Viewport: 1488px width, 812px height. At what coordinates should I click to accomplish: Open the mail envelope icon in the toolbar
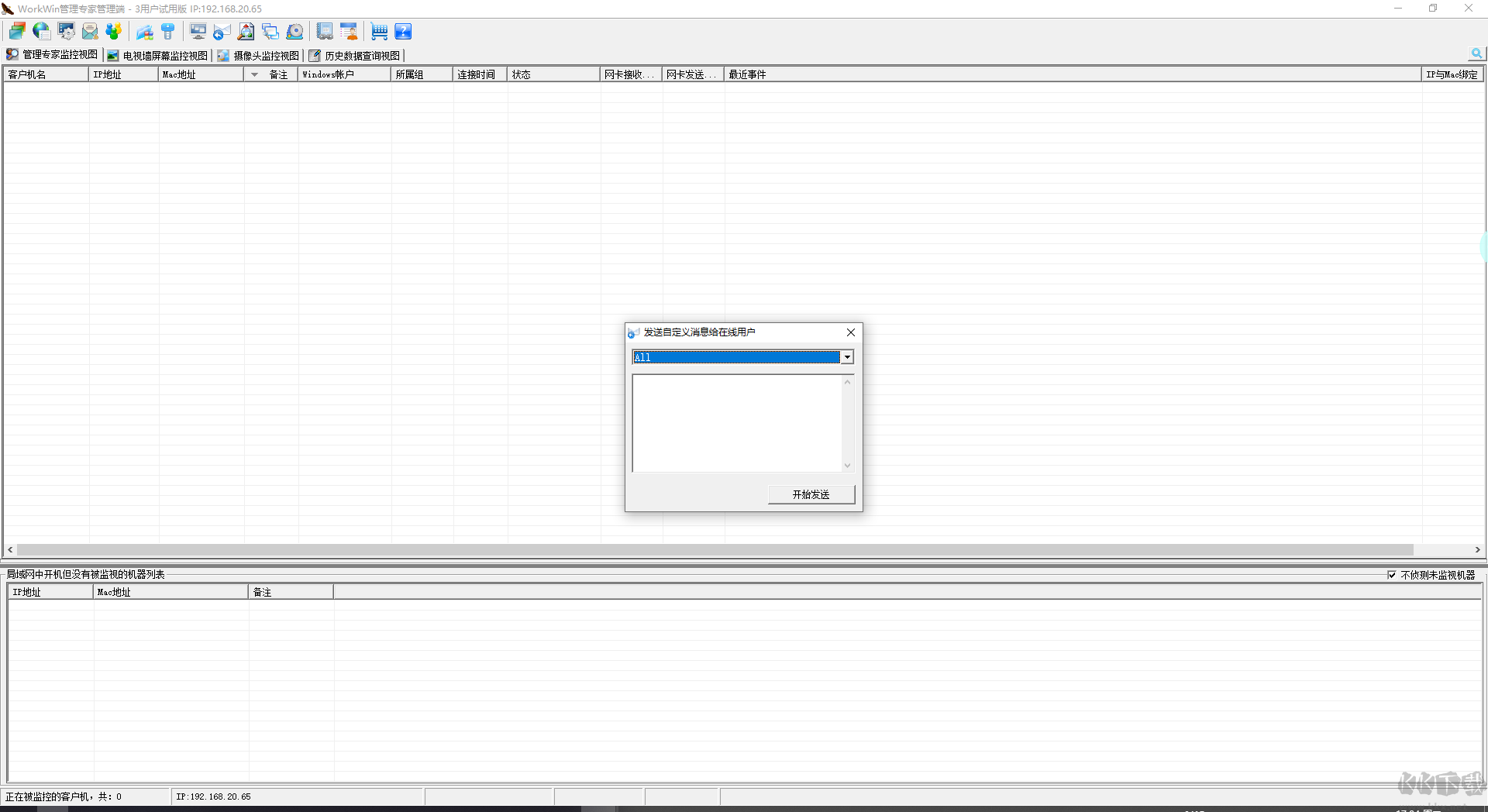tap(90, 31)
